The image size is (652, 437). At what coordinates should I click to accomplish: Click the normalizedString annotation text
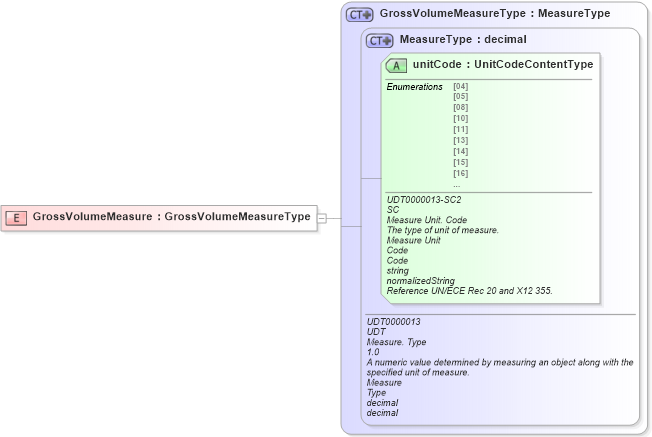420,281
